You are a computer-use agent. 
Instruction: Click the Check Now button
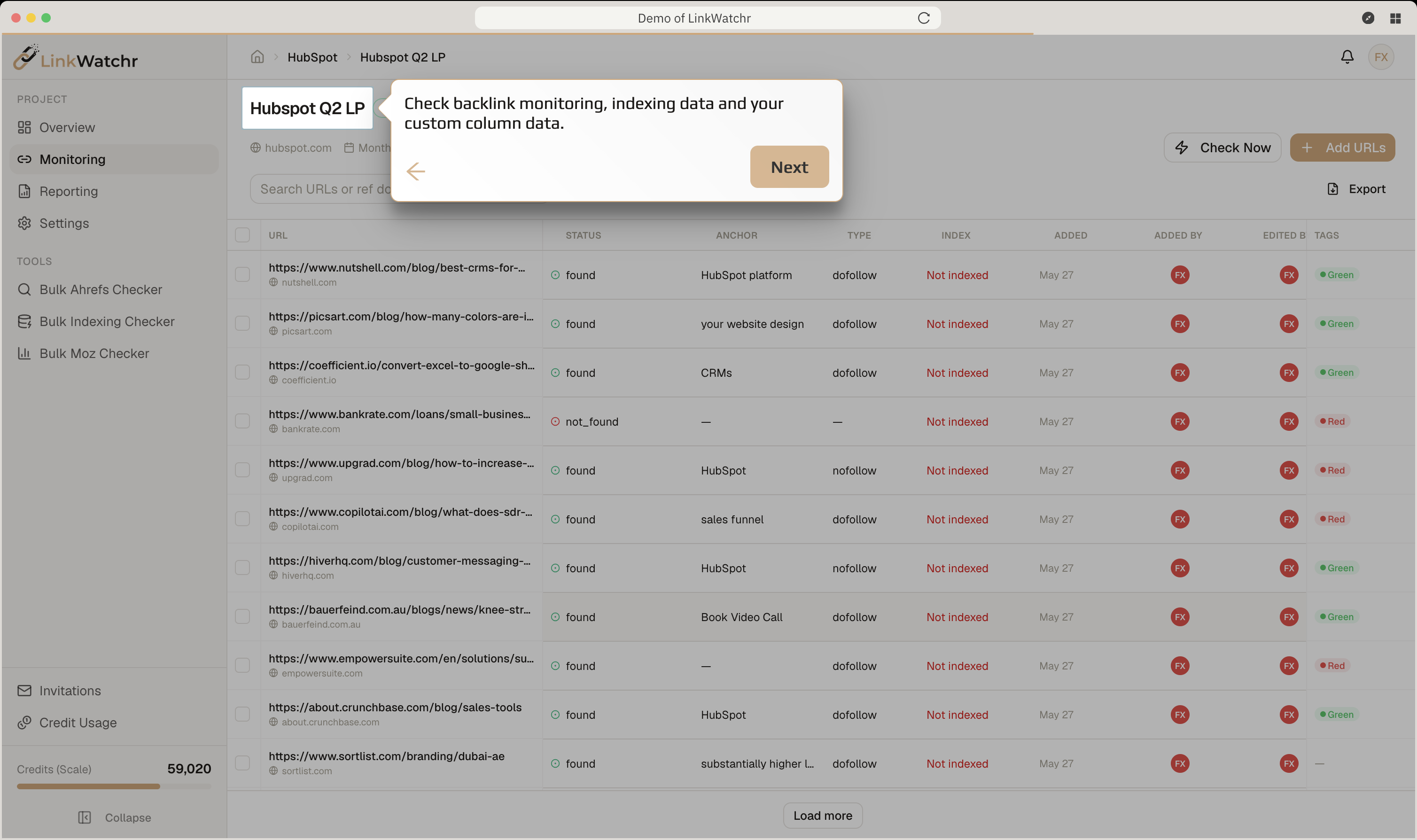point(1222,148)
